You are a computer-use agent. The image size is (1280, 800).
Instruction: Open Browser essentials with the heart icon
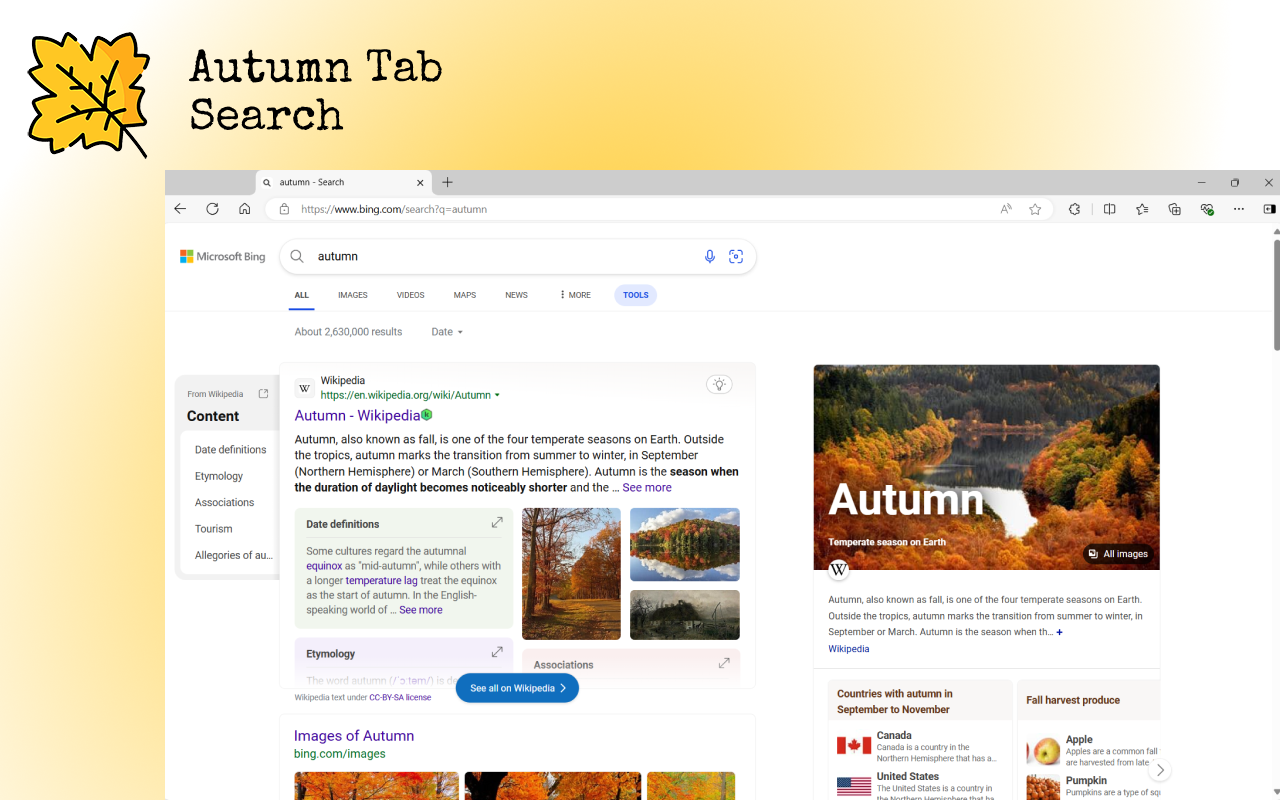coord(1206,209)
